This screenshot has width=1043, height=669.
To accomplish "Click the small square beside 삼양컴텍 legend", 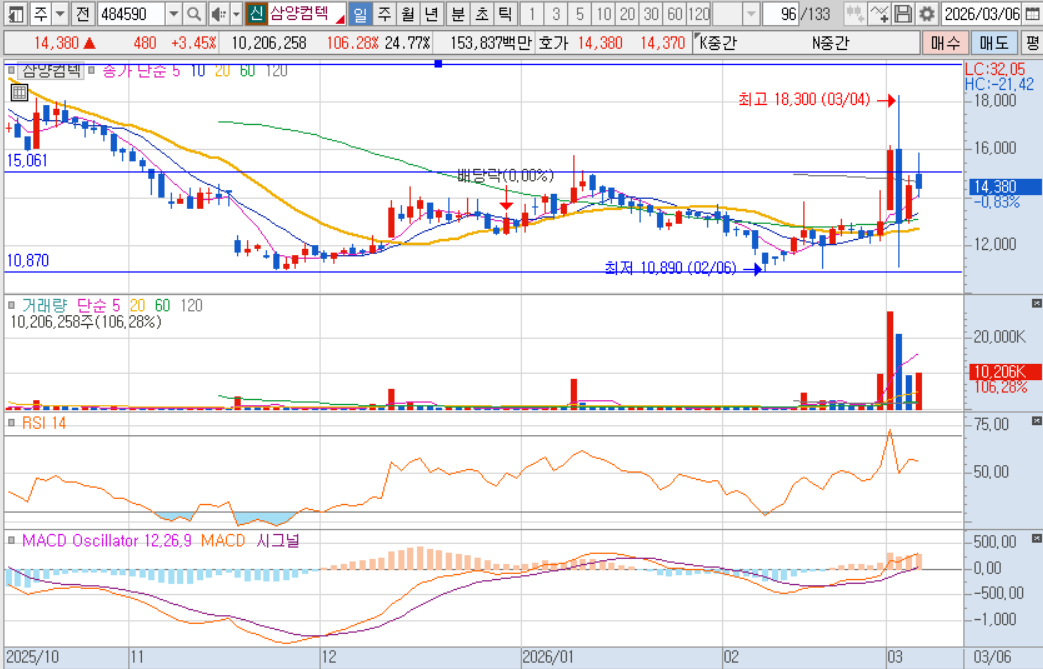I will click(x=11, y=70).
